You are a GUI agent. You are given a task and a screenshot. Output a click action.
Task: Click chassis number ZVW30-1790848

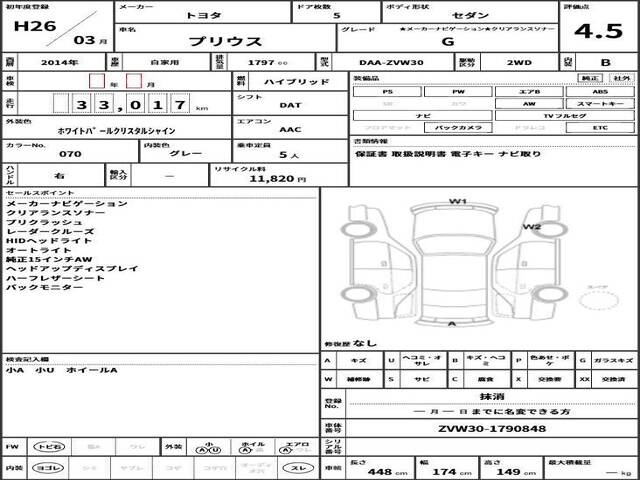pos(492,429)
